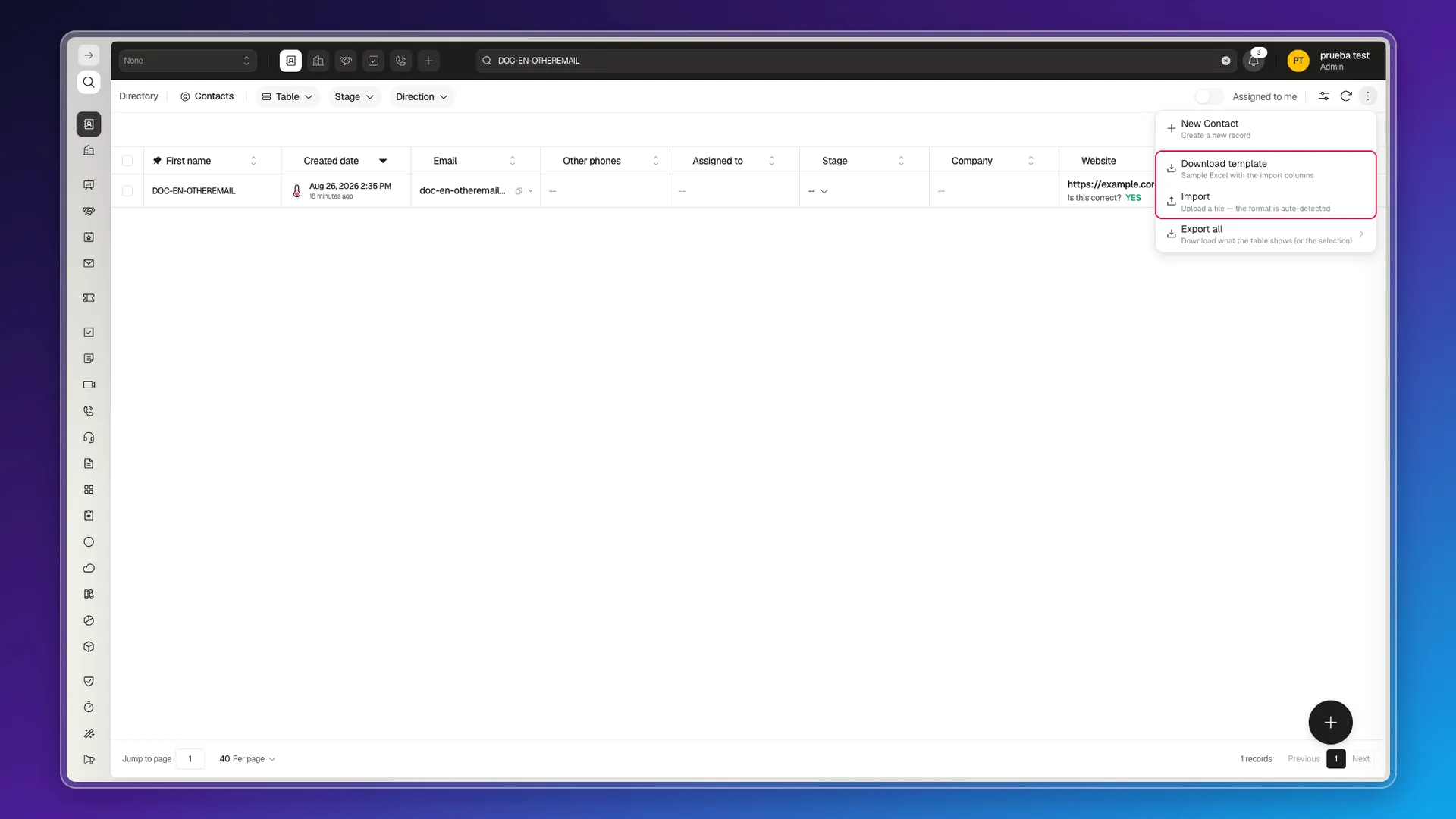Open the None selector dropdown in top bar
Viewport: 1456px width, 819px height.
click(187, 61)
